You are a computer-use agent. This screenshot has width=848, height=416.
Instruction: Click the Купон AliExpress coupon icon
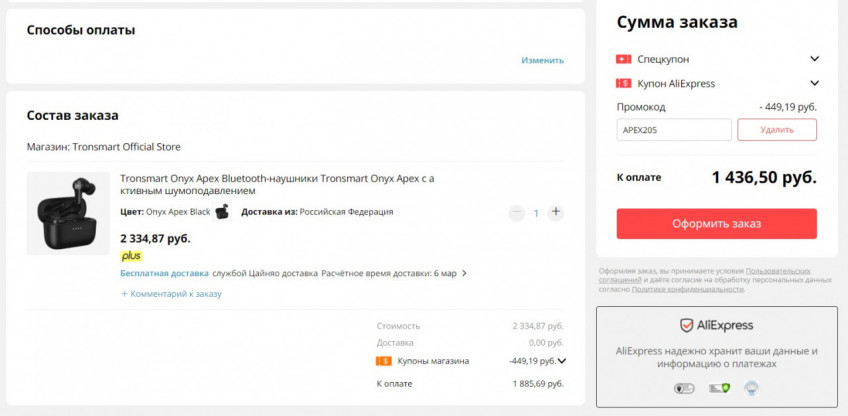point(624,84)
